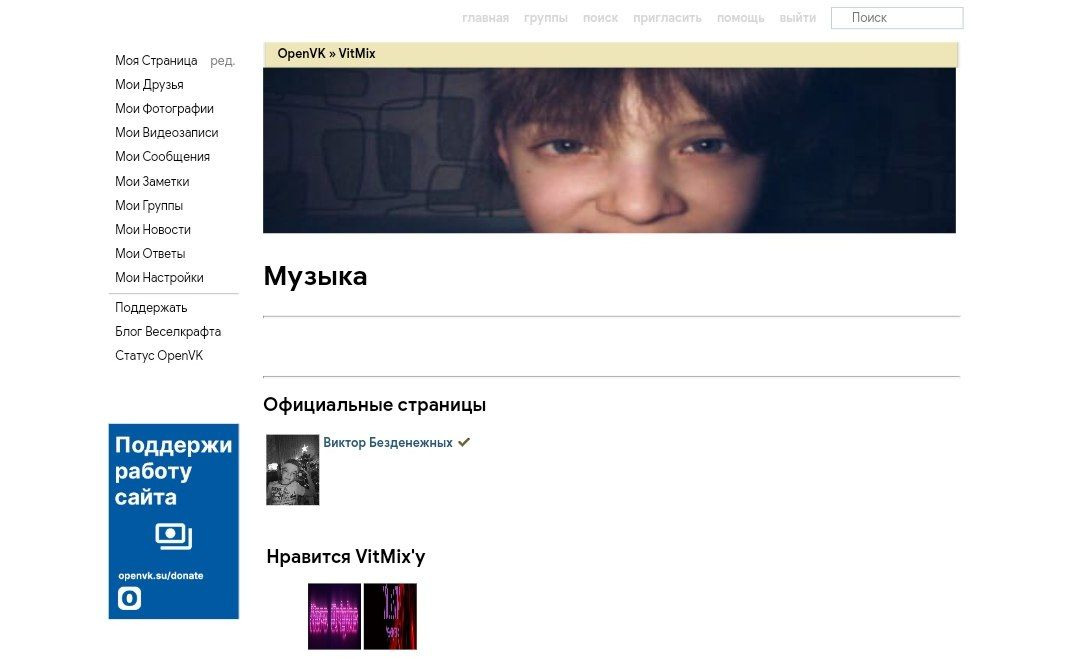This screenshot has width=1080, height=659.
Task: Open the Поддержи работу сайта banner
Action: (174, 521)
